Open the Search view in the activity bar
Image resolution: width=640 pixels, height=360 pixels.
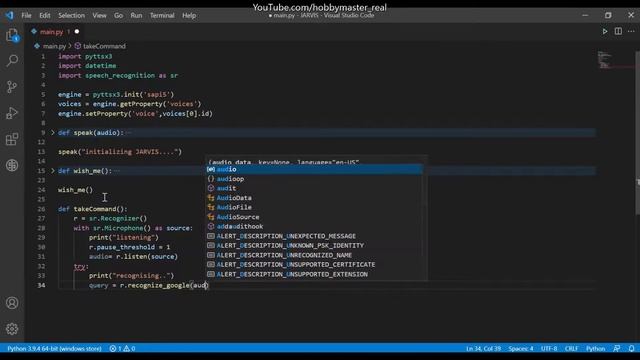(x=12, y=61)
